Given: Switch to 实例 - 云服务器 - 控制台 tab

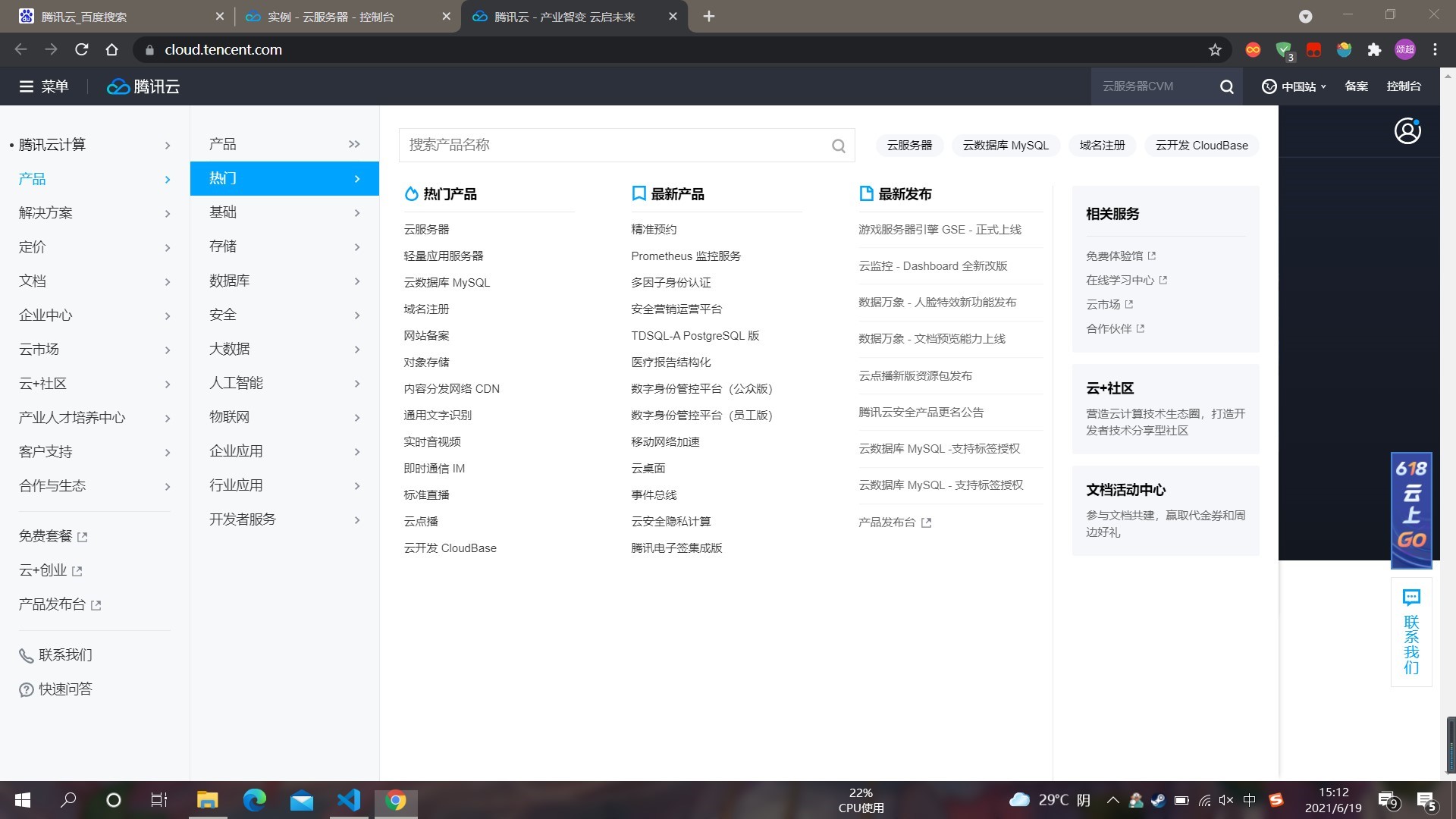Looking at the screenshot, I should 347,17.
